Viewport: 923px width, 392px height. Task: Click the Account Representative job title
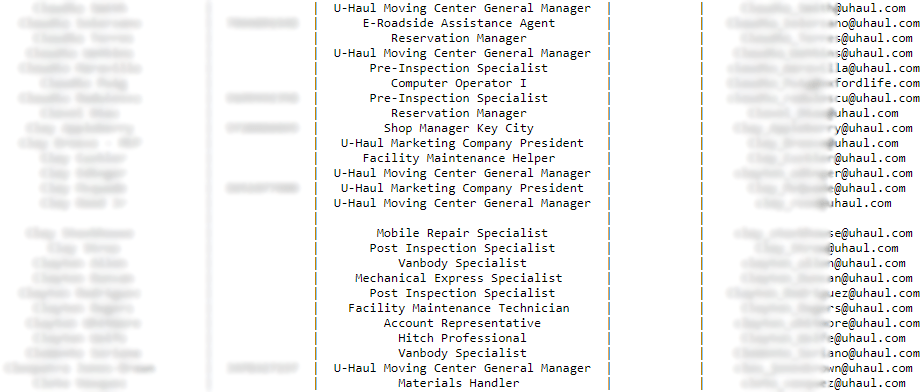(462, 323)
